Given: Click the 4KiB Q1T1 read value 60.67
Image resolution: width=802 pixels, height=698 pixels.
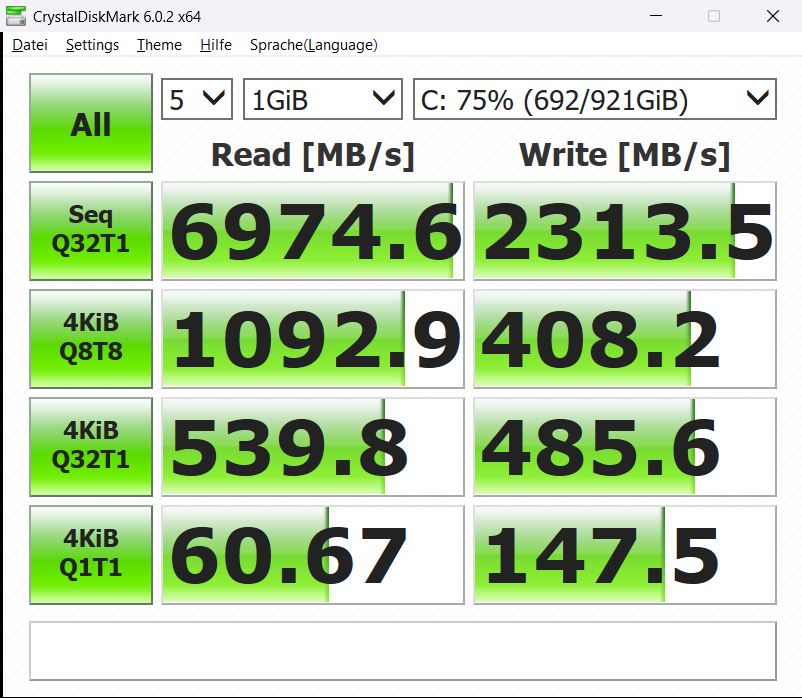Looking at the screenshot, I should pyautogui.click(x=313, y=555).
